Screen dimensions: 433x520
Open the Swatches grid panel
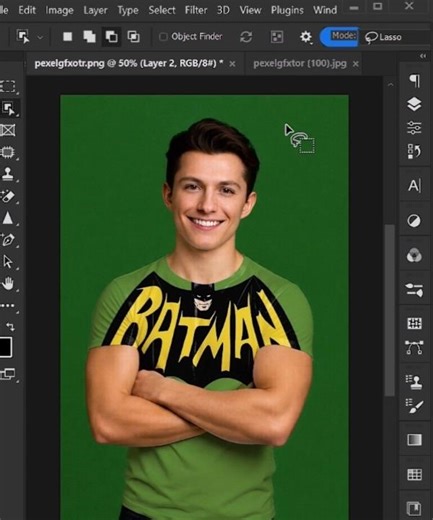414,323
